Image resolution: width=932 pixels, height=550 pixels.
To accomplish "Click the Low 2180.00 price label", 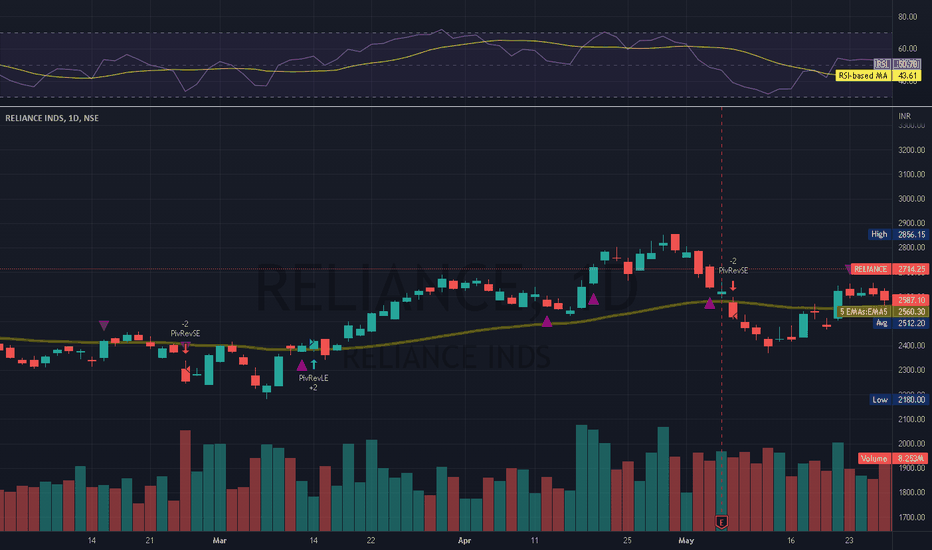I will tap(899, 400).
